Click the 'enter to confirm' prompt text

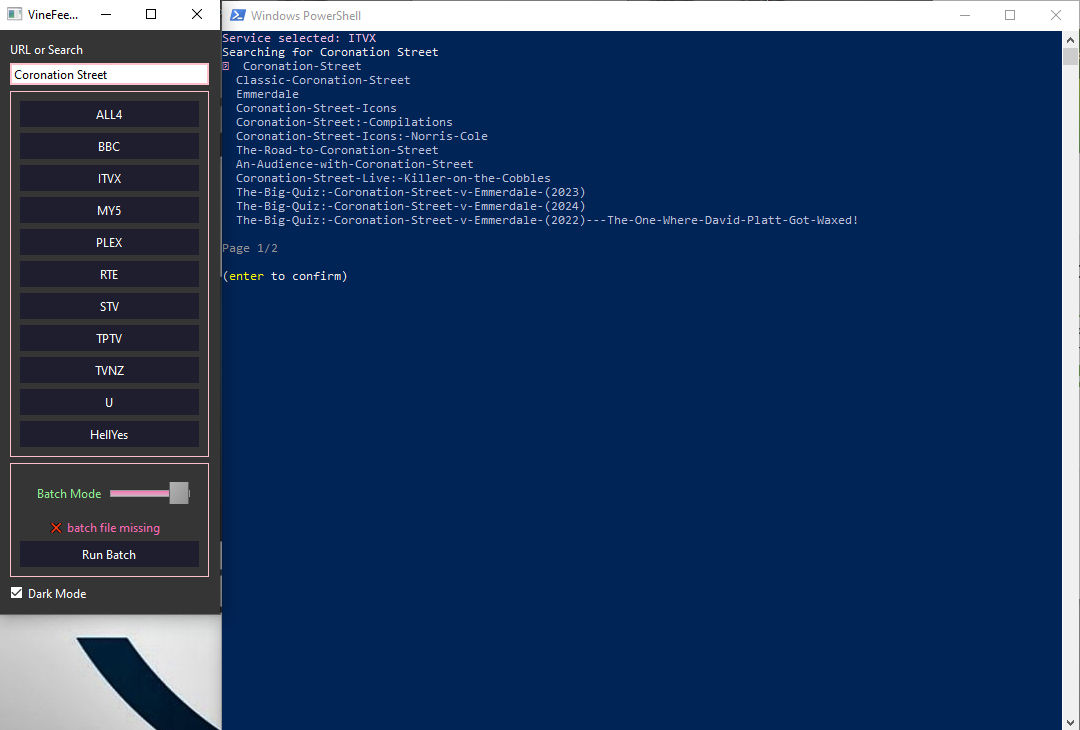coord(285,276)
